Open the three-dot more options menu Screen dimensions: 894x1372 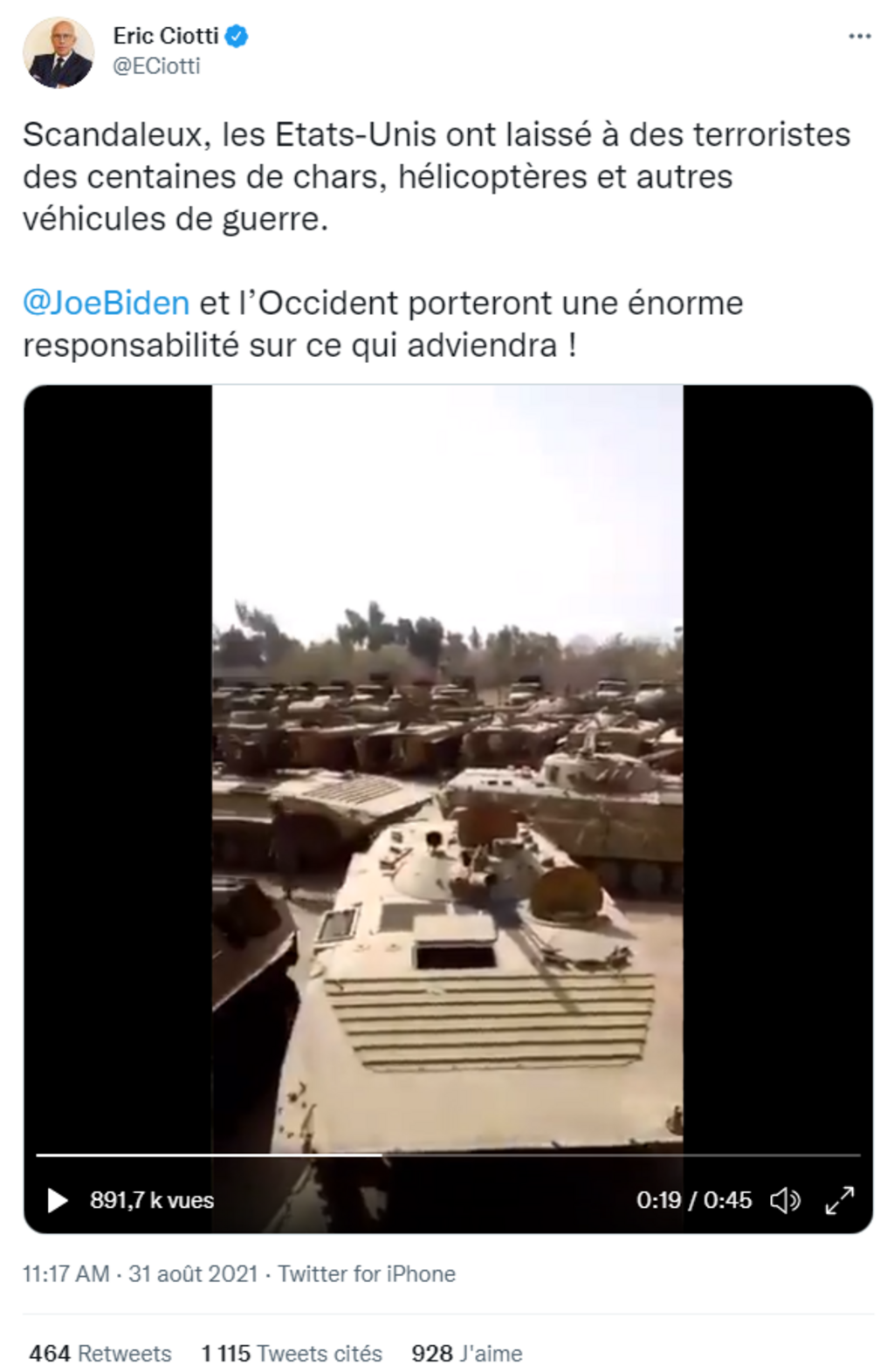tap(859, 37)
